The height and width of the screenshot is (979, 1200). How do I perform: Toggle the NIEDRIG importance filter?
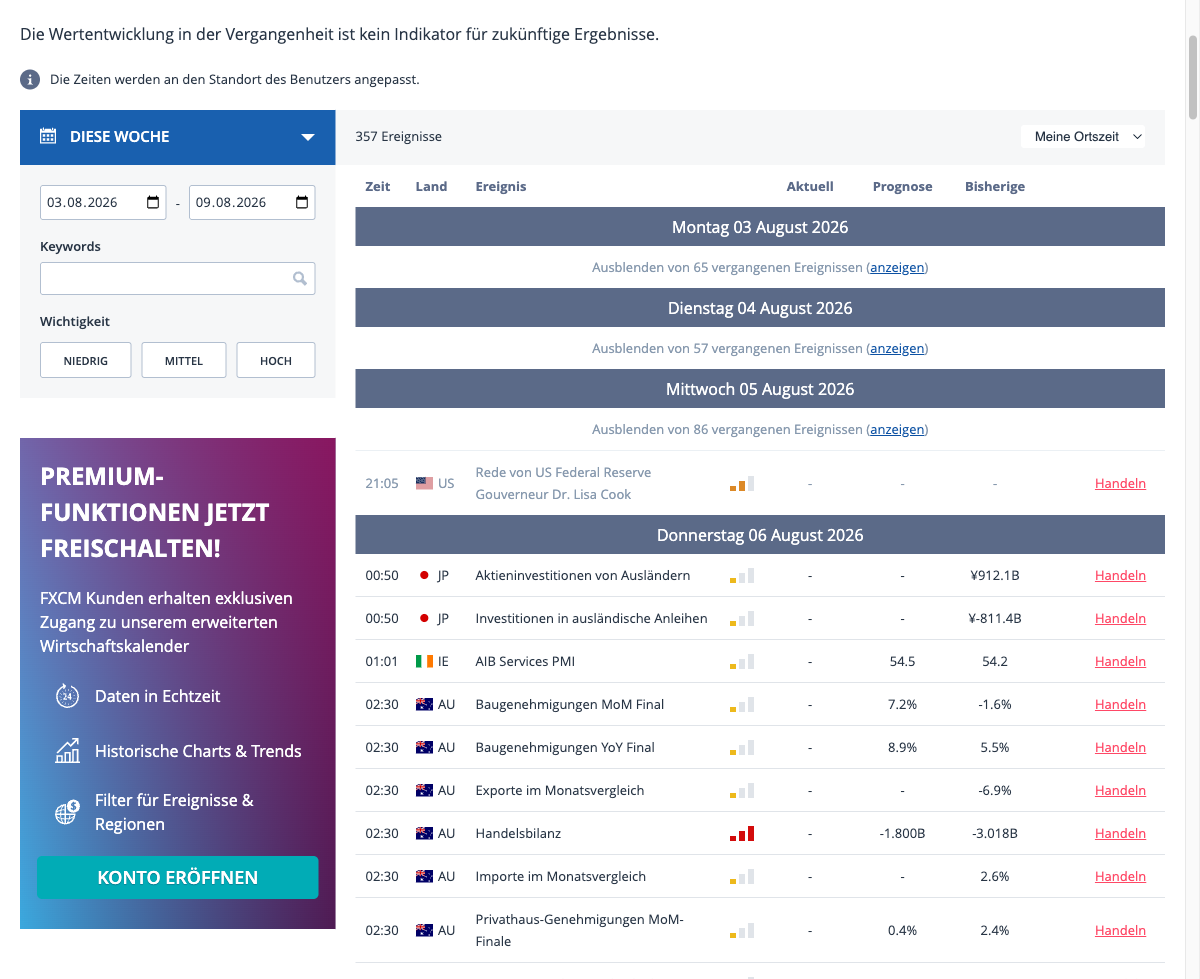[x=86, y=361]
